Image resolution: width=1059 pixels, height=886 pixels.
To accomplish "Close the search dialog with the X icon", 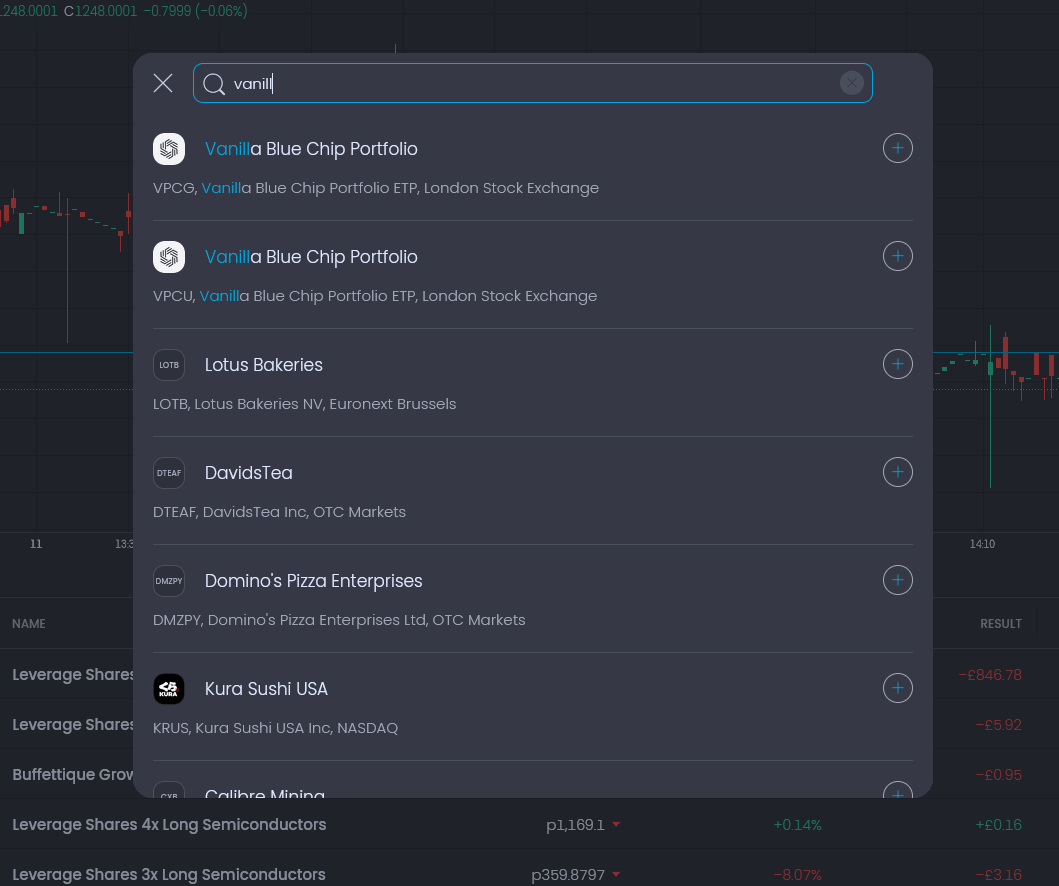I will coord(163,83).
